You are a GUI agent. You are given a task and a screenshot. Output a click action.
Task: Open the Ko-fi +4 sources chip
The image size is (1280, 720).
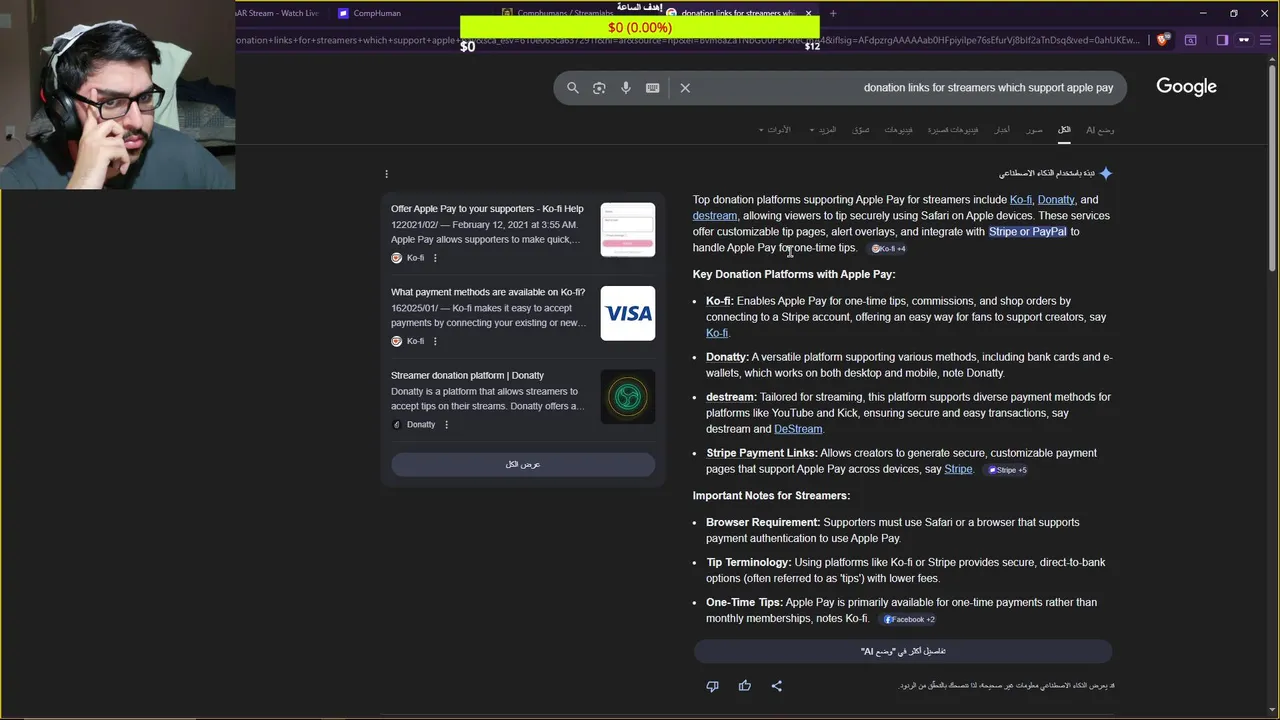888,249
